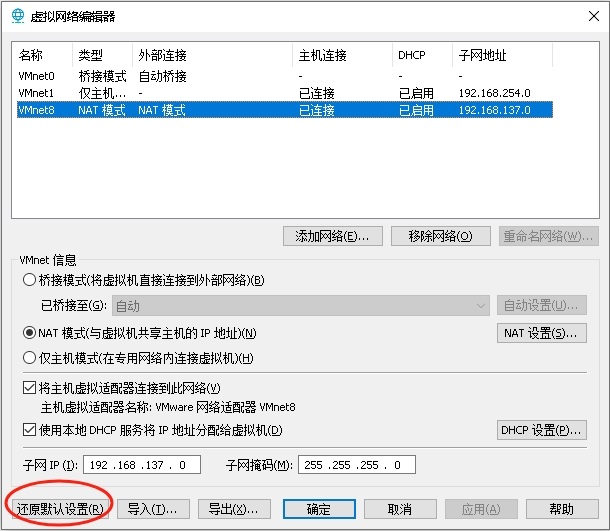This screenshot has width=610, height=531.
Task: Click the Virtual Network Editor globe icon
Action: click(x=18, y=16)
